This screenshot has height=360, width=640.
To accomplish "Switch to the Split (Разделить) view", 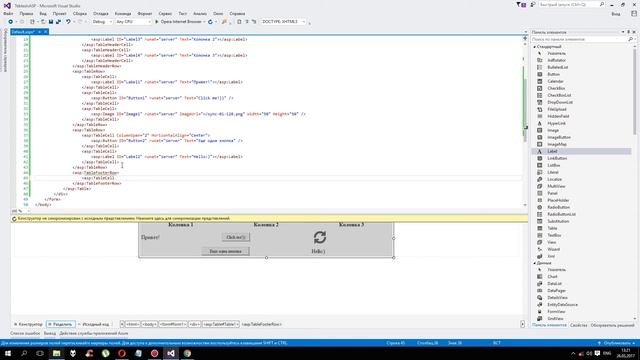I will [x=60, y=324].
